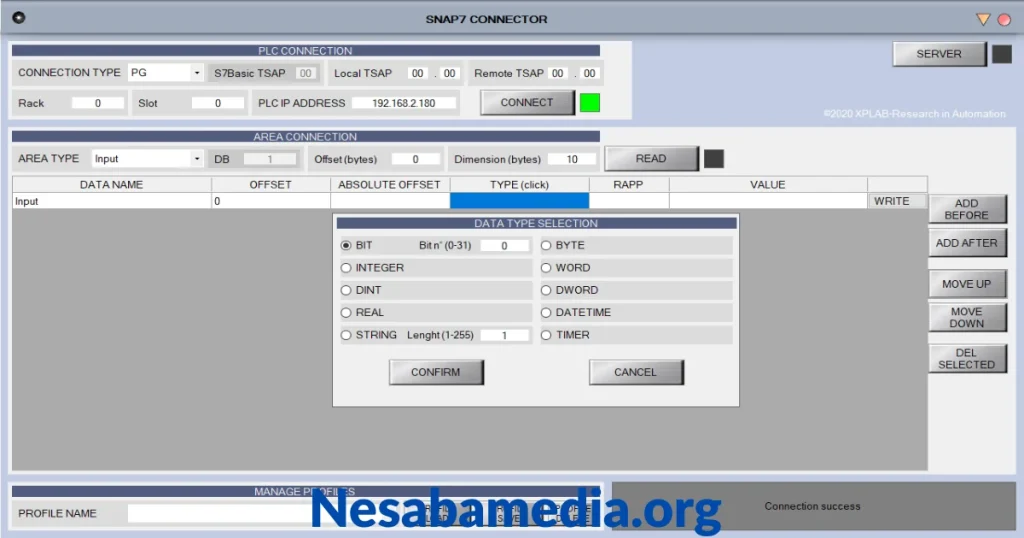Click the PROFILE NAME input field
The image size is (1024, 538).
(x=222, y=513)
